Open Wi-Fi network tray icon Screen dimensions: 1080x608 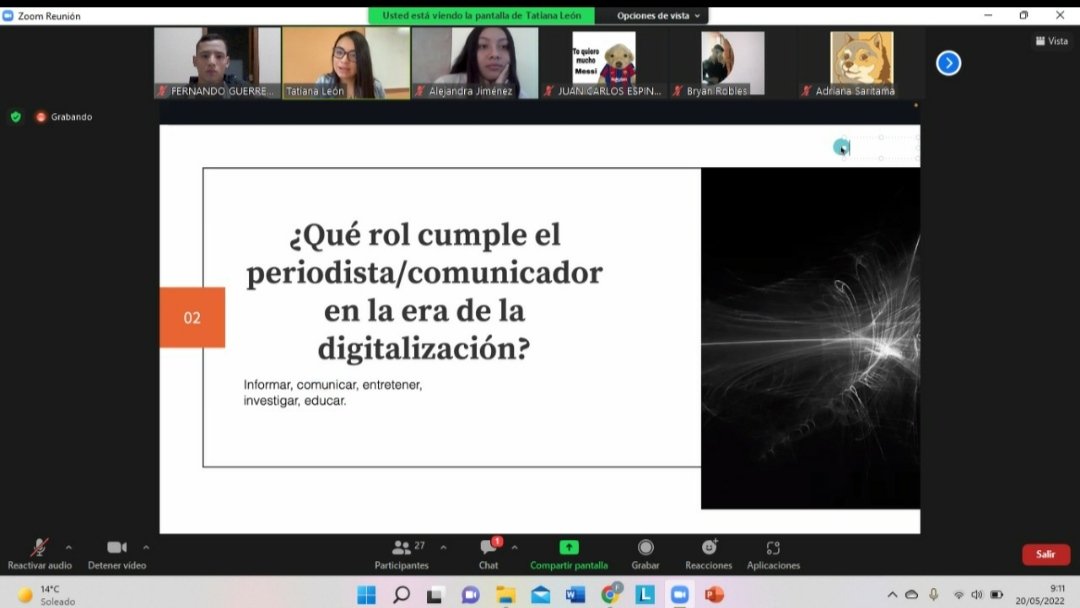click(958, 594)
